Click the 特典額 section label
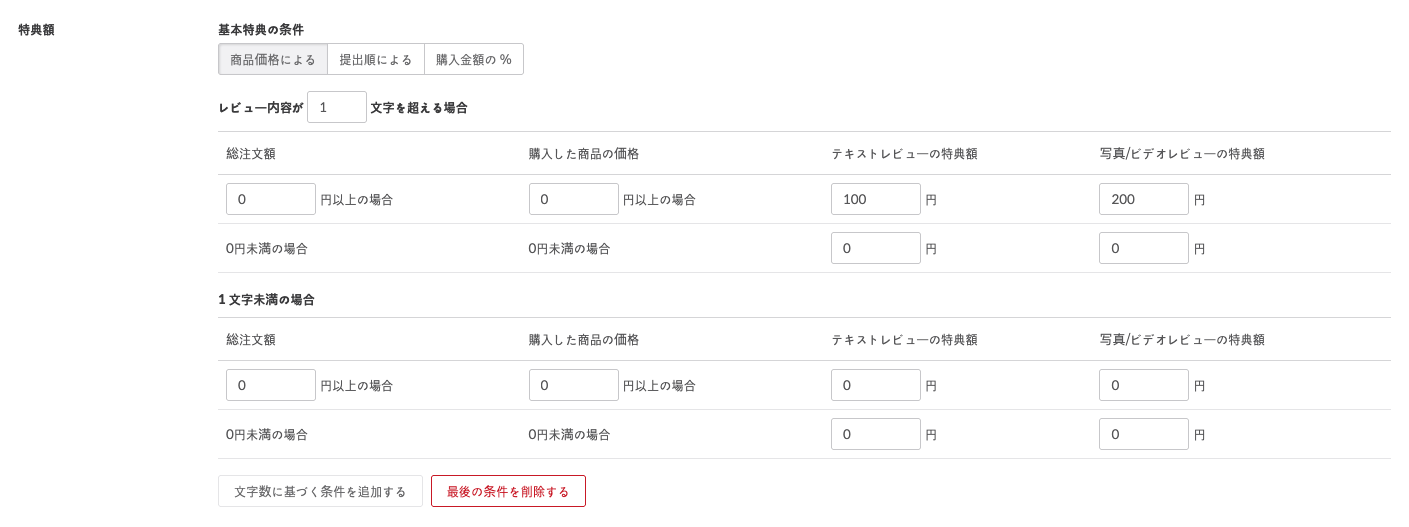This screenshot has height=527, width=1409. click(x=37, y=30)
